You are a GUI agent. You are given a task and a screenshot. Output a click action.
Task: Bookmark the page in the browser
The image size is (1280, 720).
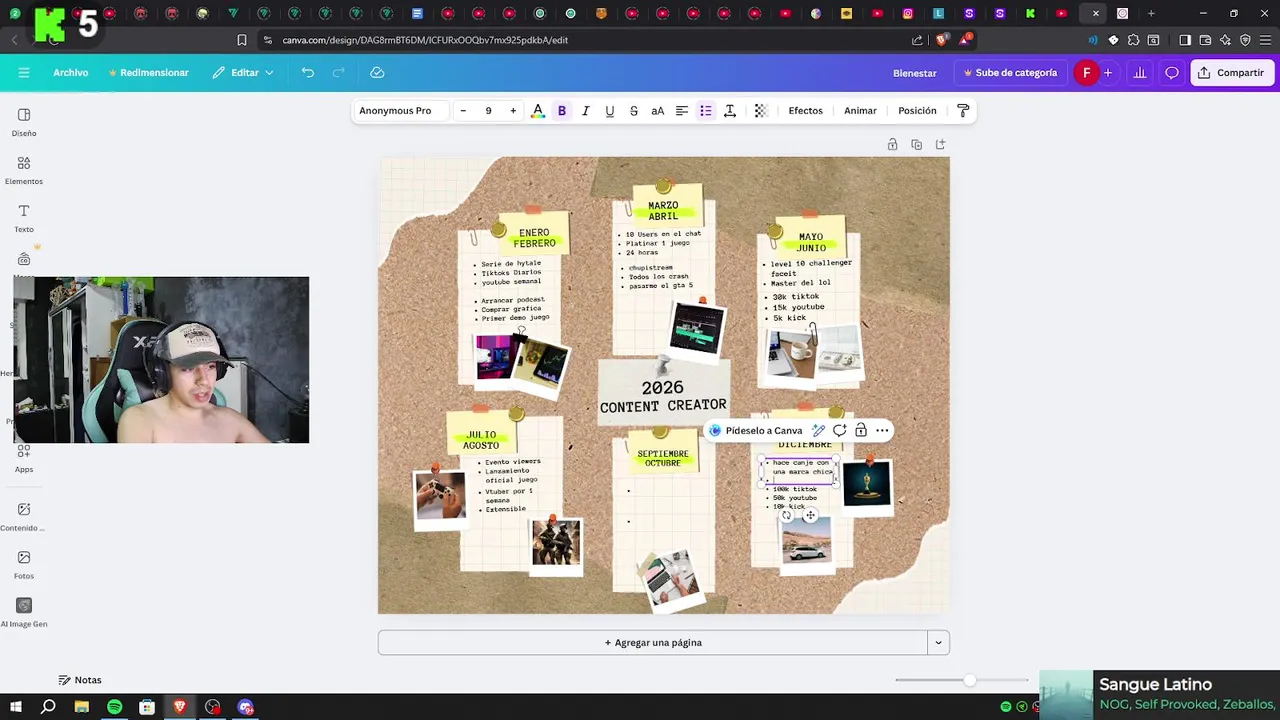coord(242,40)
